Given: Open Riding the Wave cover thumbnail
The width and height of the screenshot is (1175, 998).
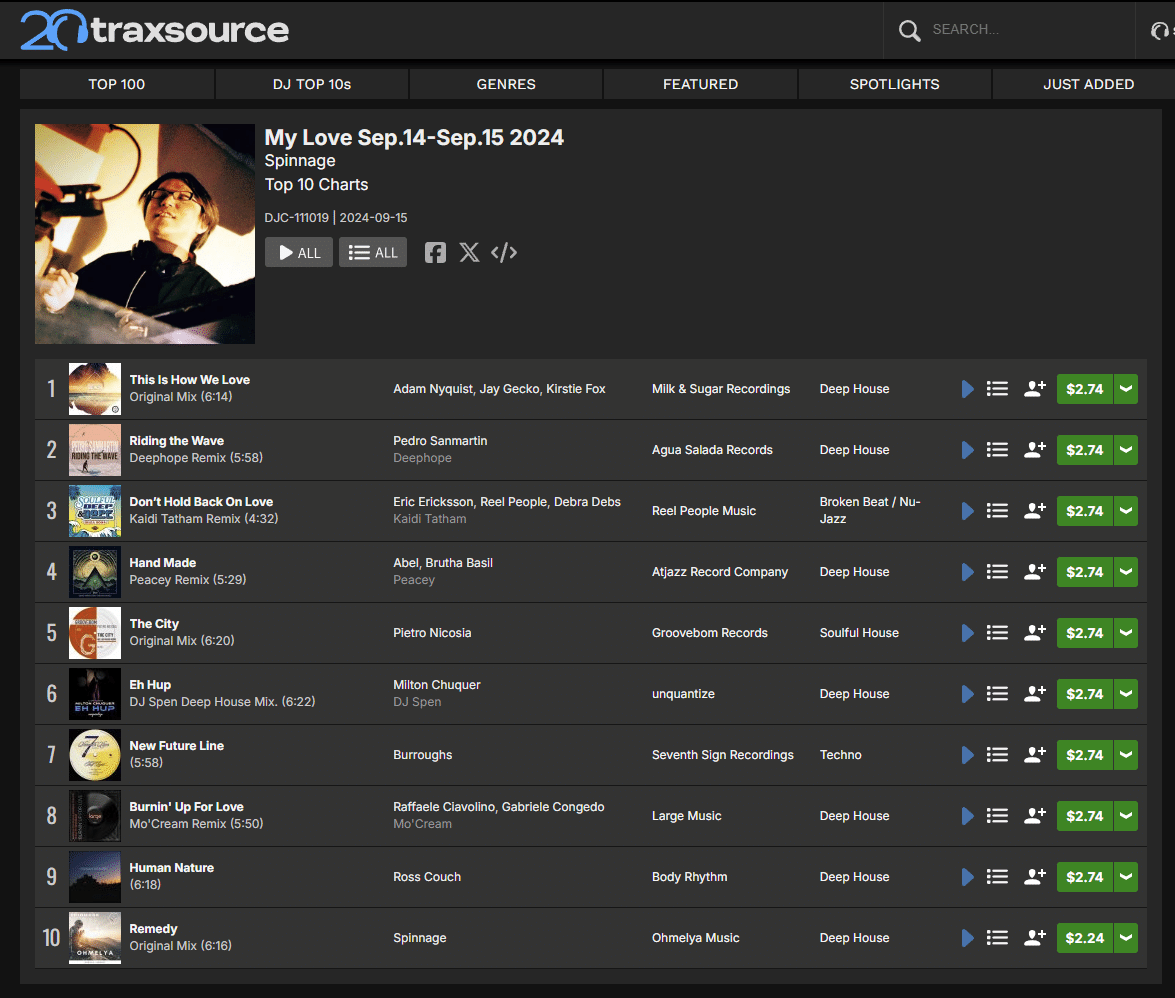Looking at the screenshot, I should pos(94,450).
